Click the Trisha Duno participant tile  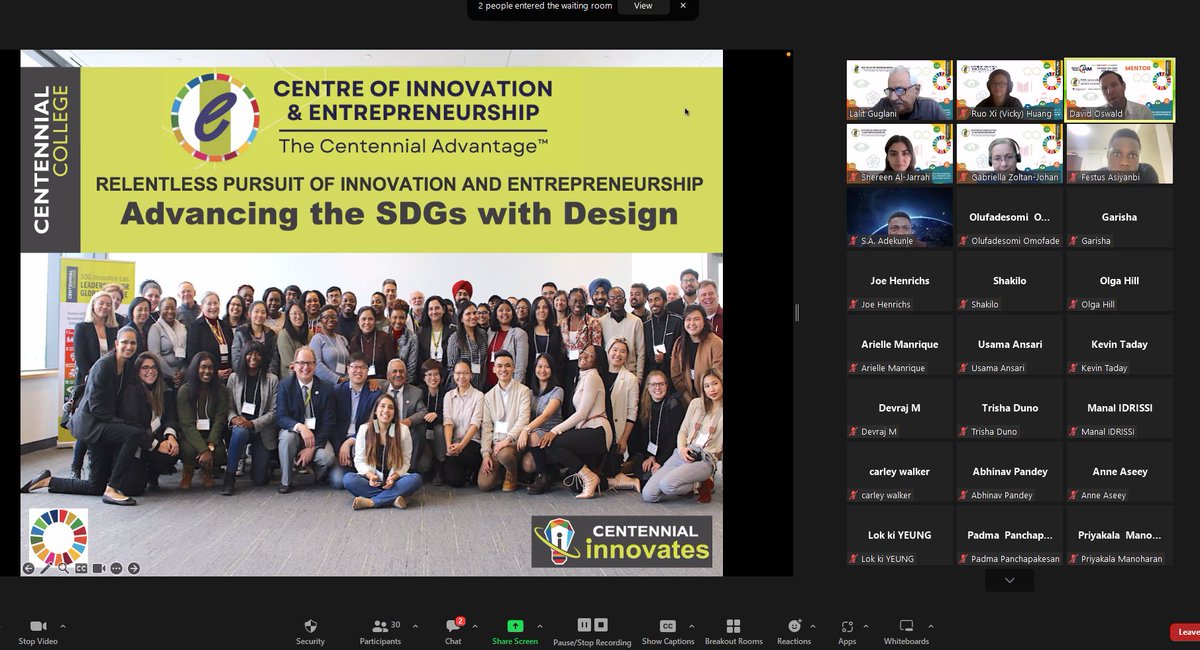point(1009,408)
